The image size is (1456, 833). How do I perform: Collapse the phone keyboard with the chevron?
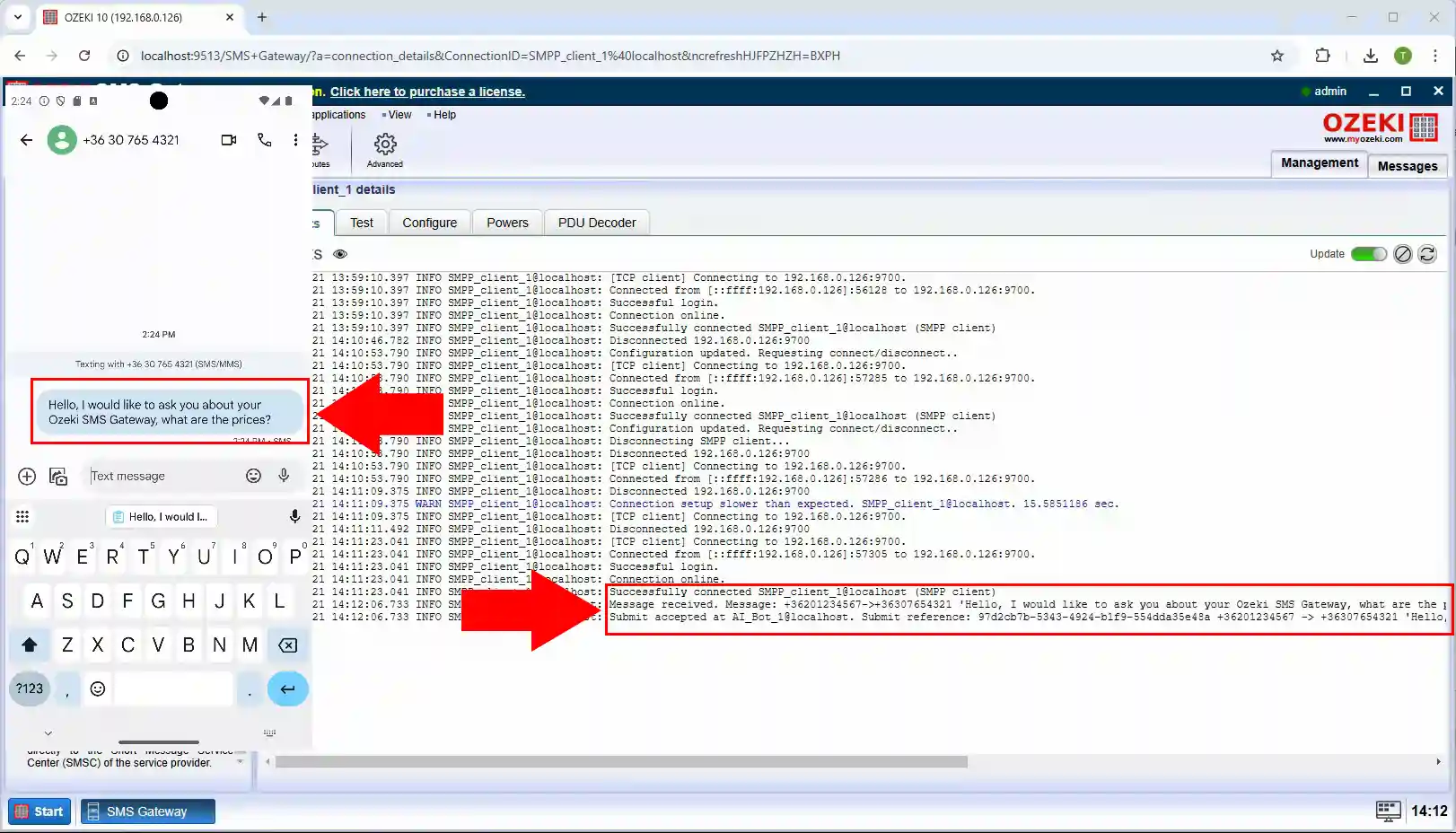(48, 733)
